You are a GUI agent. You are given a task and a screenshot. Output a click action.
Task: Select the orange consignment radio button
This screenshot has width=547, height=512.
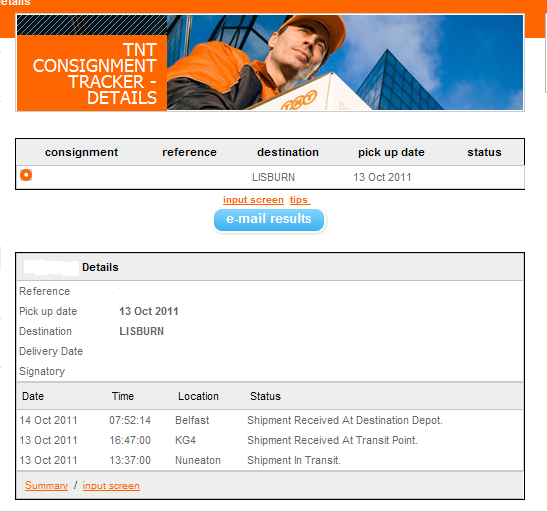(x=26, y=175)
